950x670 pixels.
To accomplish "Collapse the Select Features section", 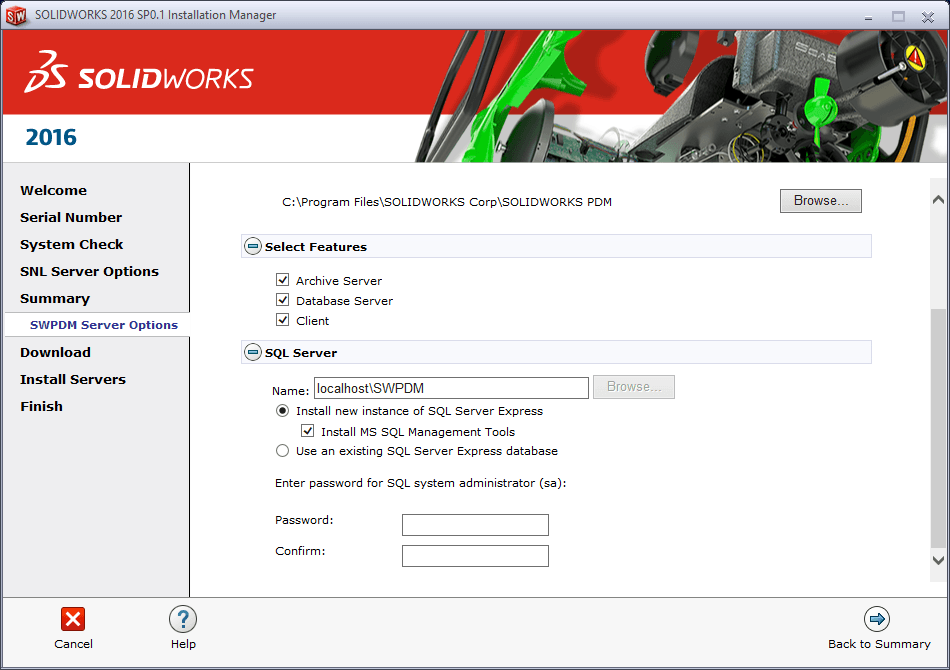I will pos(253,247).
